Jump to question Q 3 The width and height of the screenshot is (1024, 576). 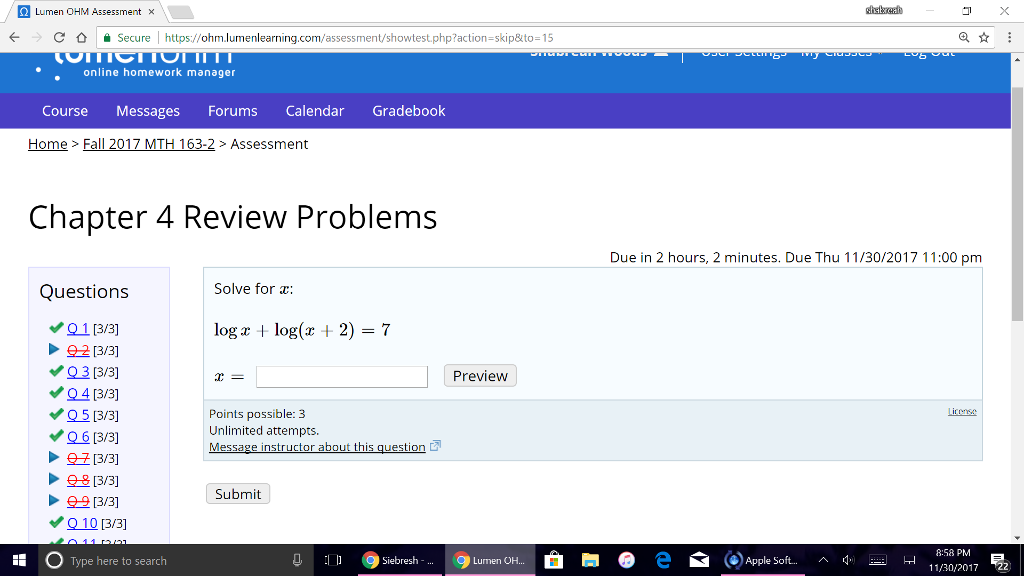tap(78, 372)
